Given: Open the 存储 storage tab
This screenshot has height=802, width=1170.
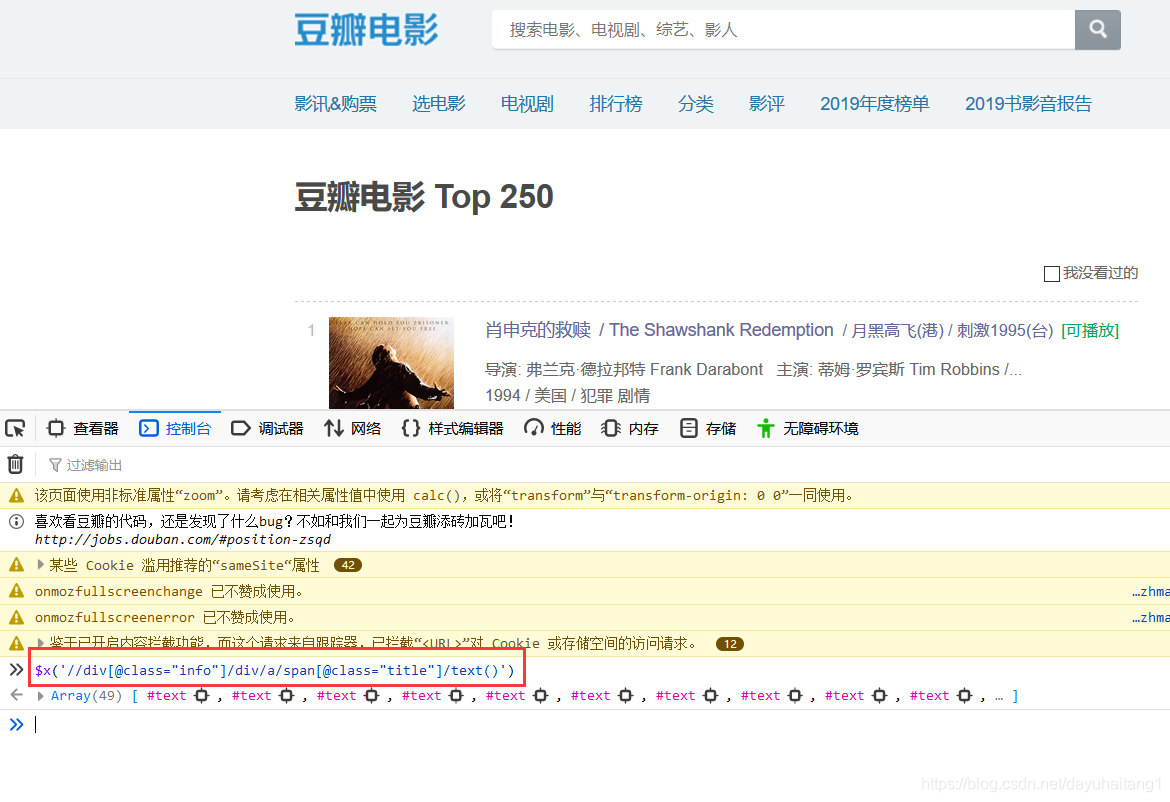Looking at the screenshot, I should point(707,428).
